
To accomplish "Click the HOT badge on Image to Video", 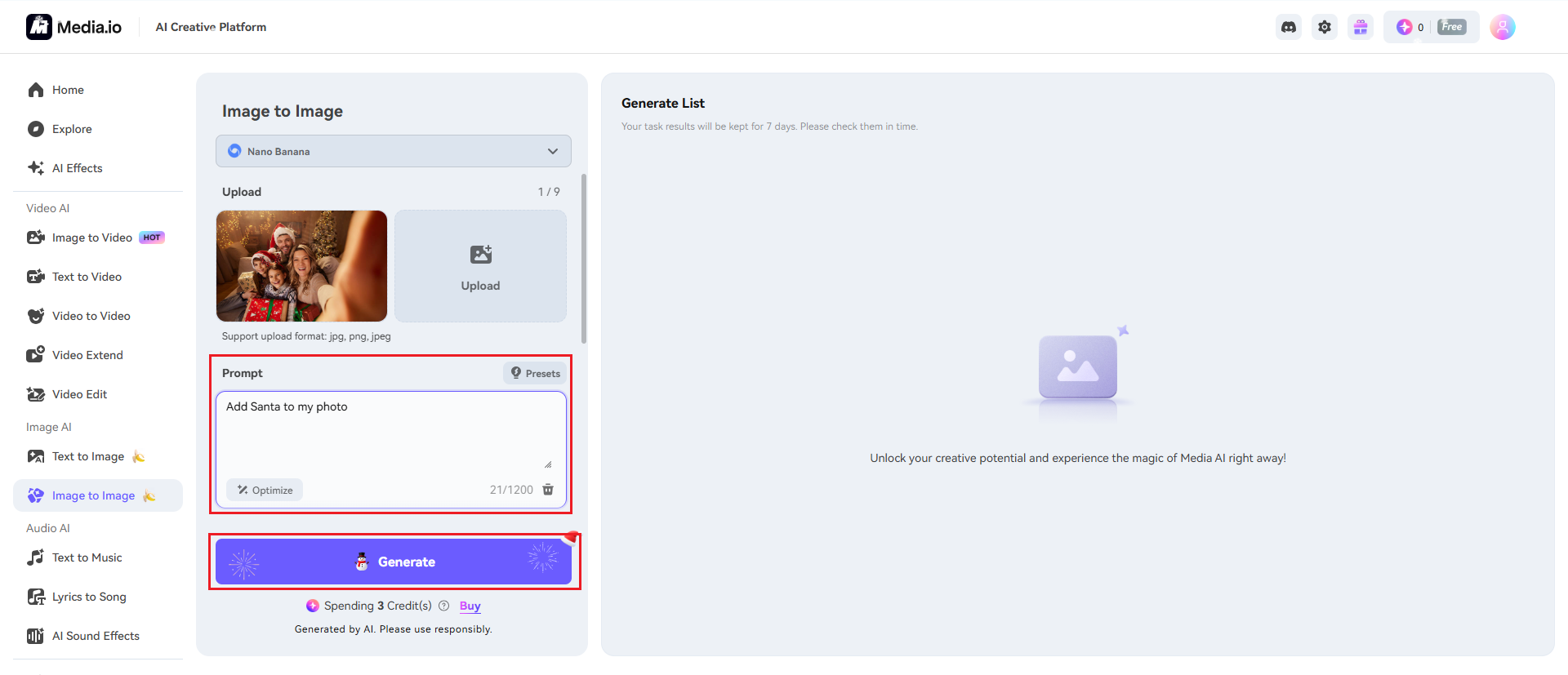I will click(152, 238).
